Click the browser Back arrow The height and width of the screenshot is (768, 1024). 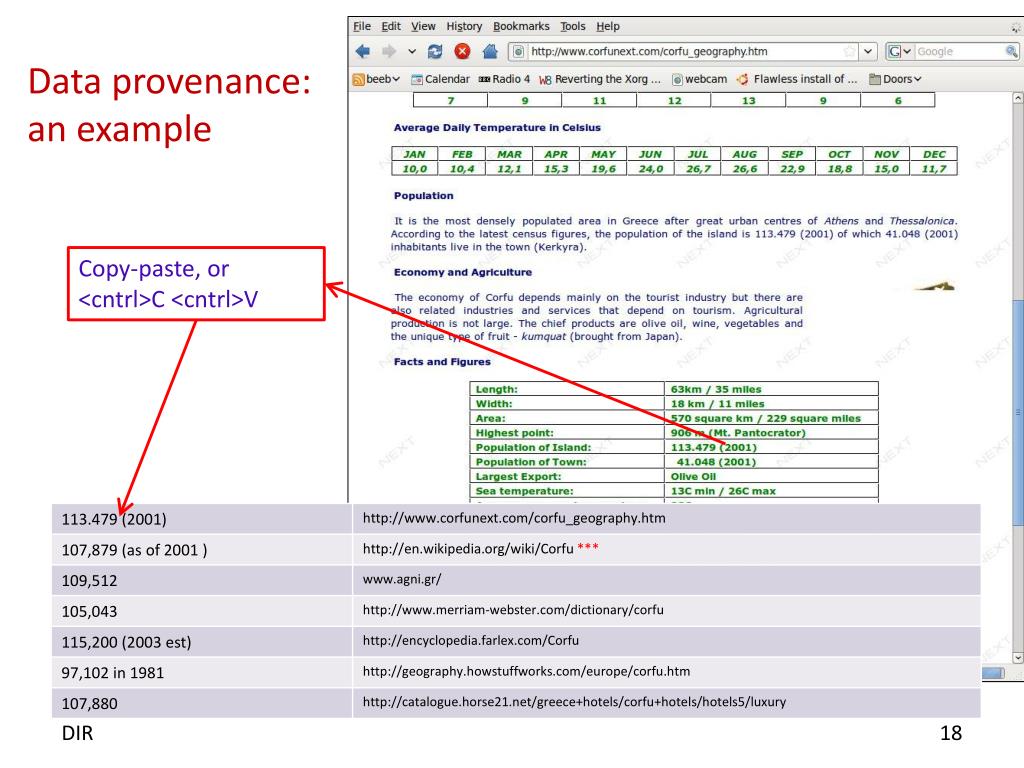tap(362, 51)
